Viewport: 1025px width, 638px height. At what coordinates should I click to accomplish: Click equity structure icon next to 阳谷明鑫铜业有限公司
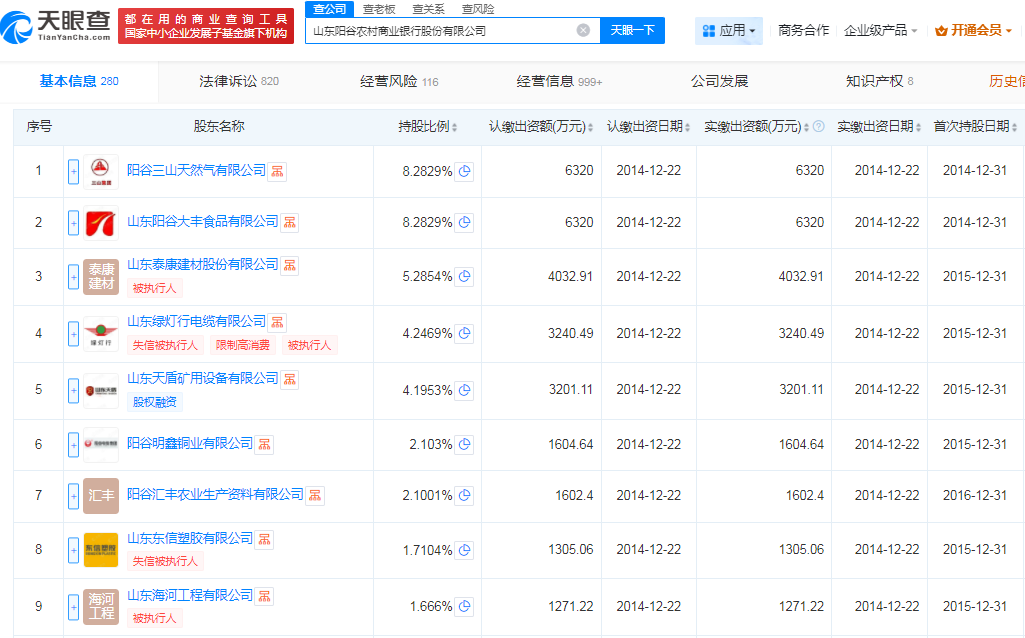tap(265, 444)
